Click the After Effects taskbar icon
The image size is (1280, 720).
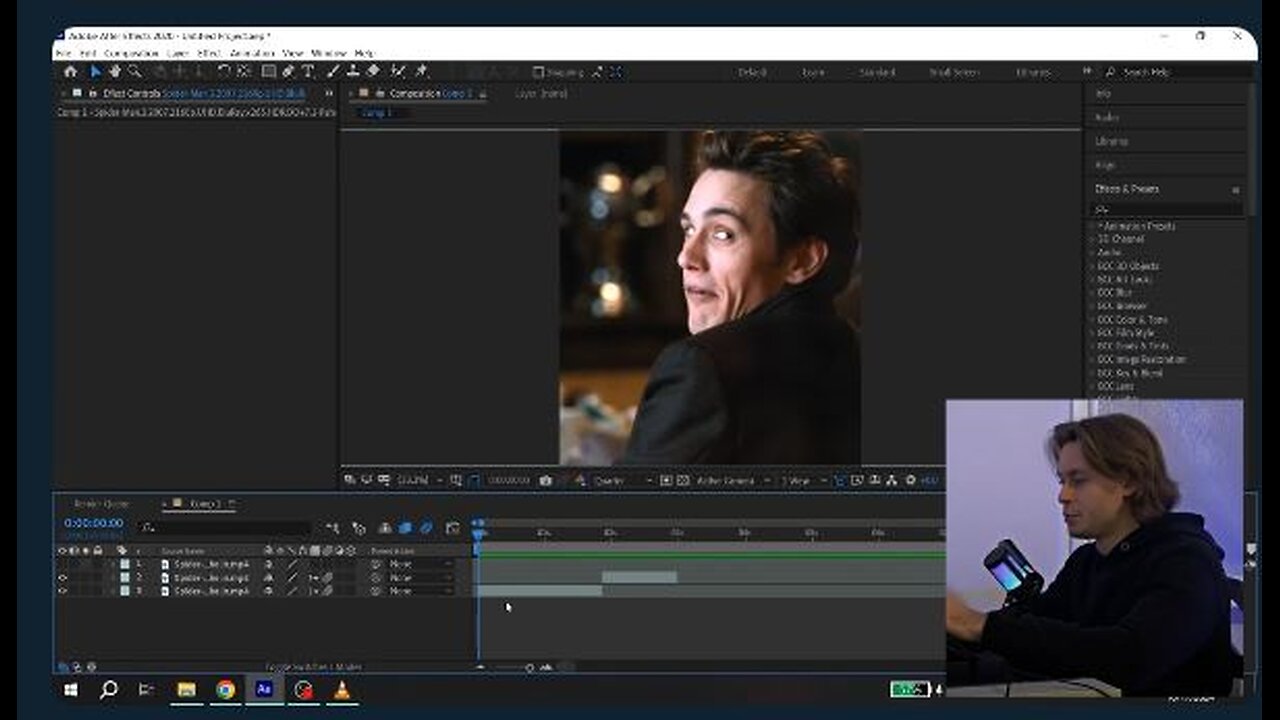tap(264, 689)
